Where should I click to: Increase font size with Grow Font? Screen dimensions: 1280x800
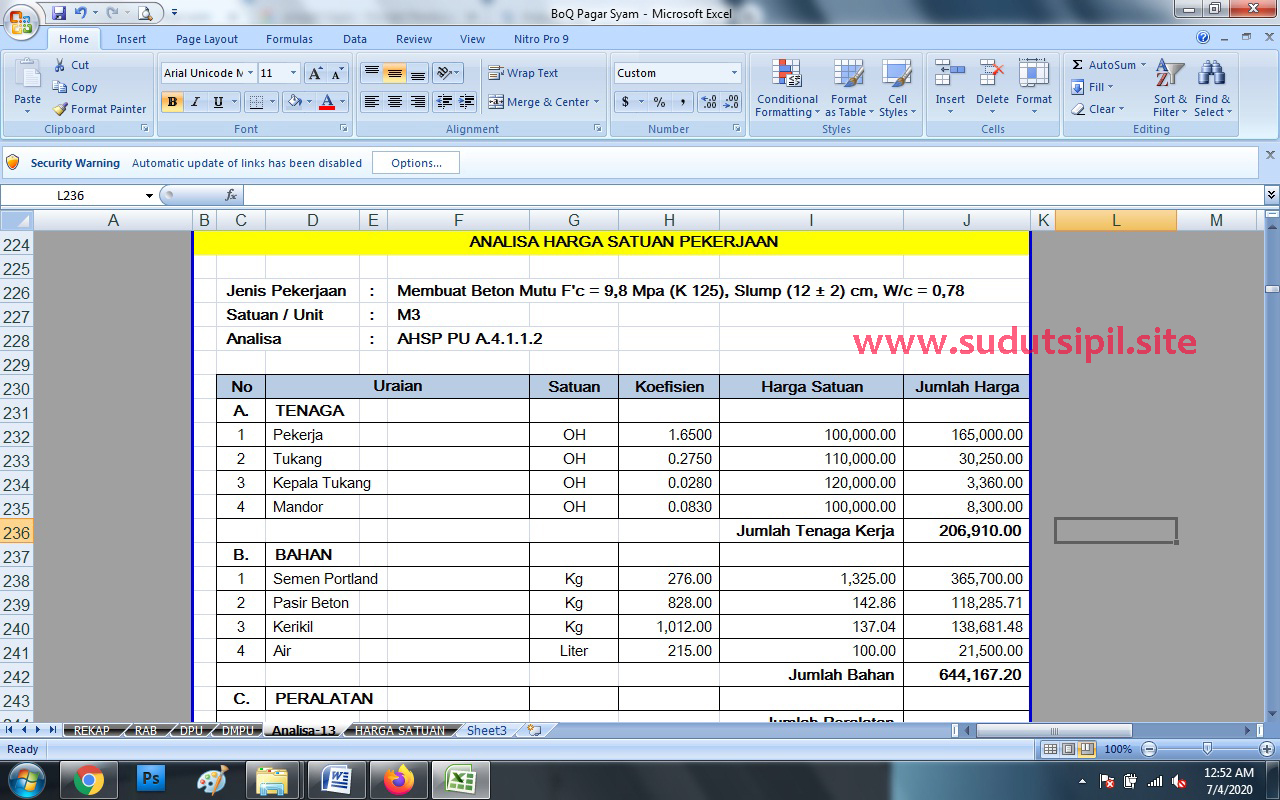(315, 73)
